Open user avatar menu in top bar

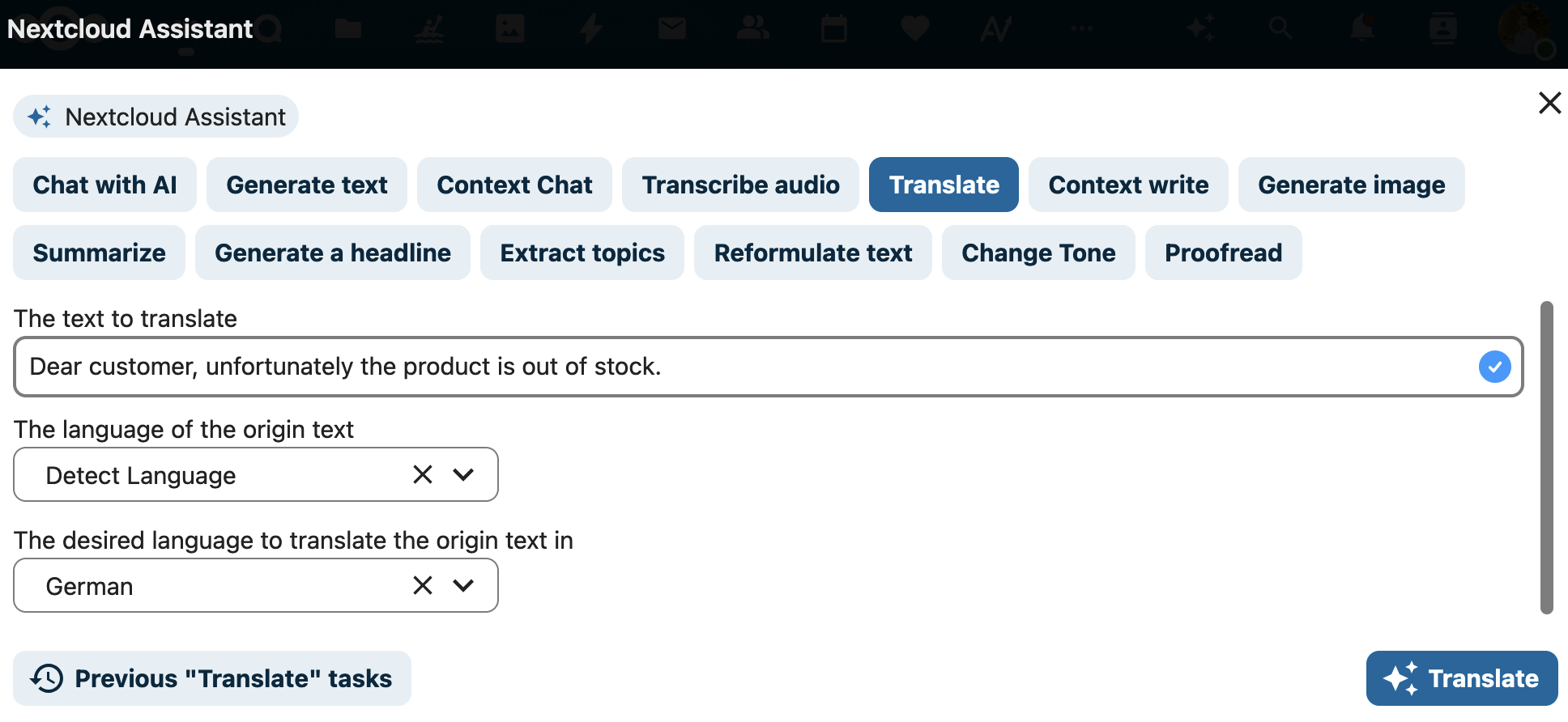coord(1525,29)
